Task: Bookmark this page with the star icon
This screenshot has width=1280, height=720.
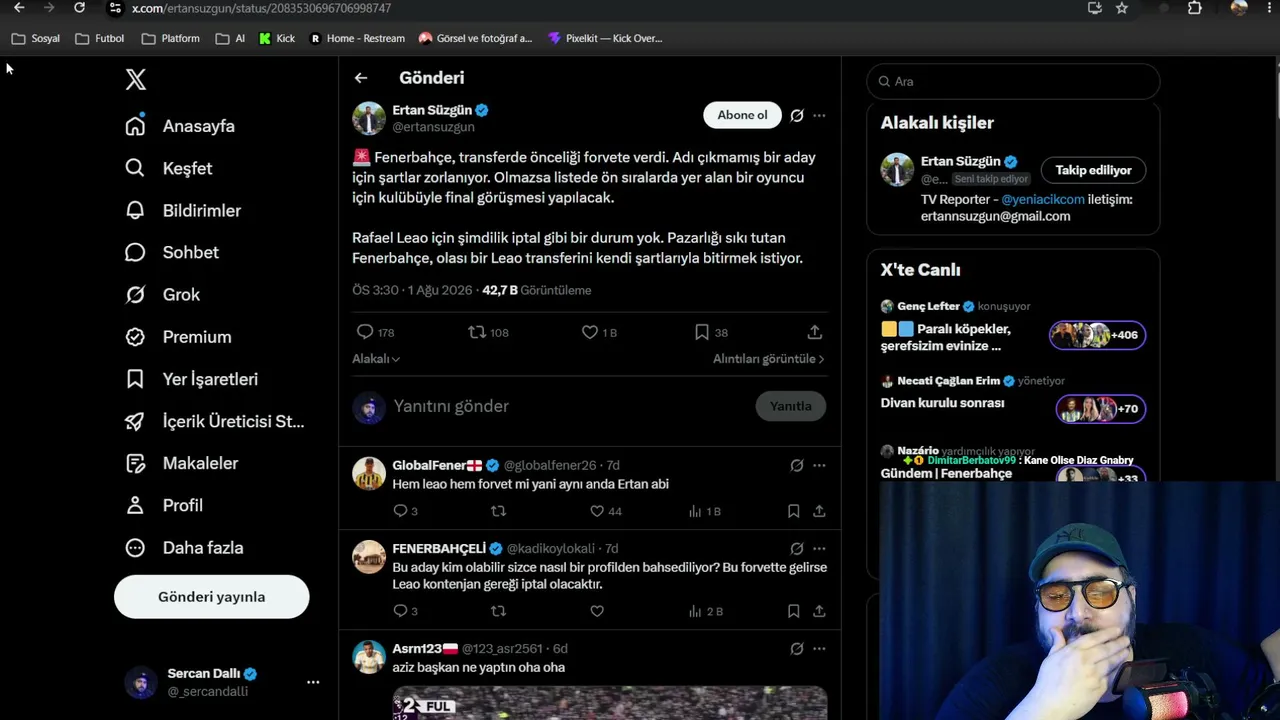Action: point(1122,8)
